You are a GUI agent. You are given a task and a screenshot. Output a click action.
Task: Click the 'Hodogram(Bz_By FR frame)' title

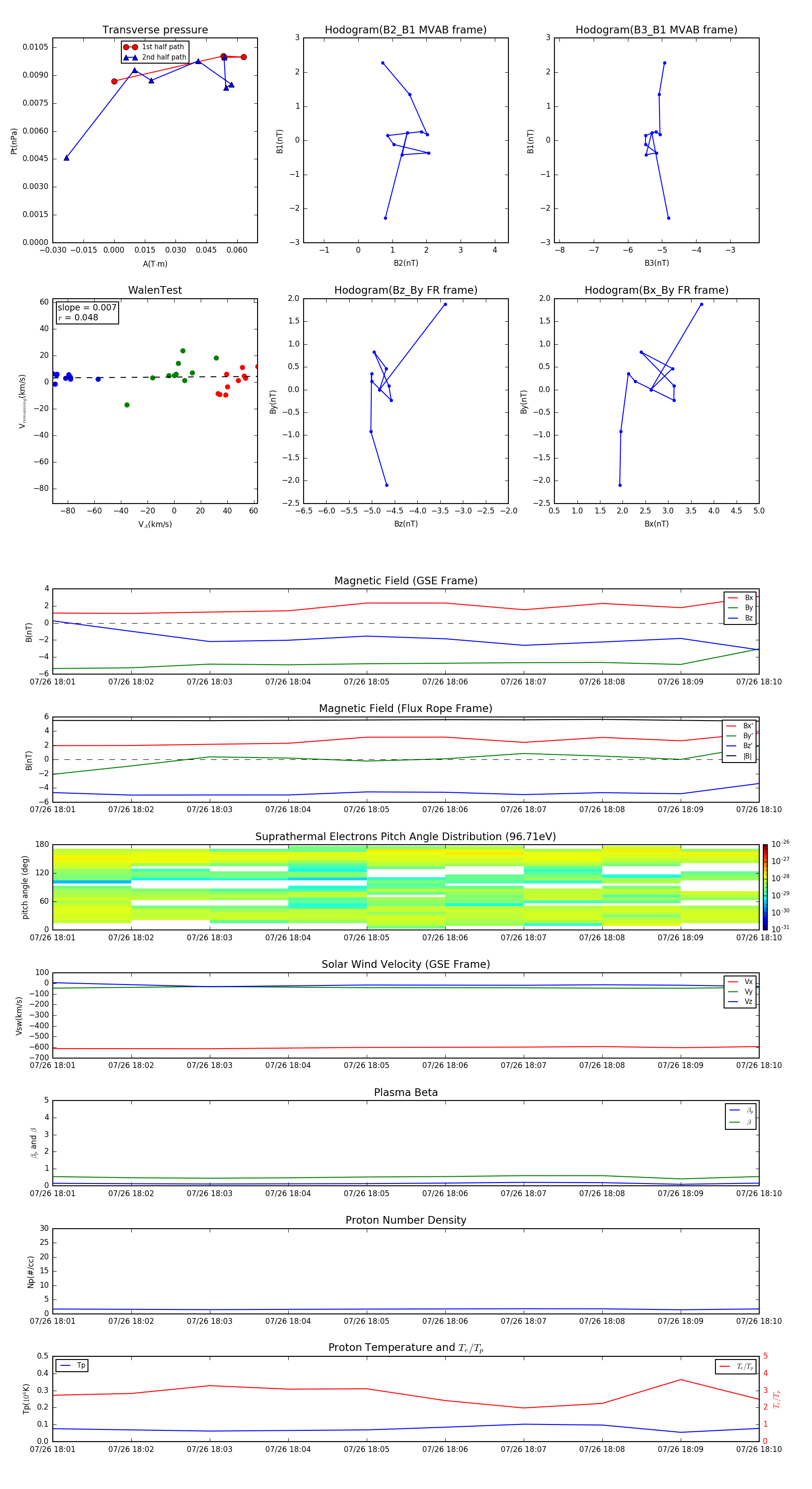tap(405, 290)
